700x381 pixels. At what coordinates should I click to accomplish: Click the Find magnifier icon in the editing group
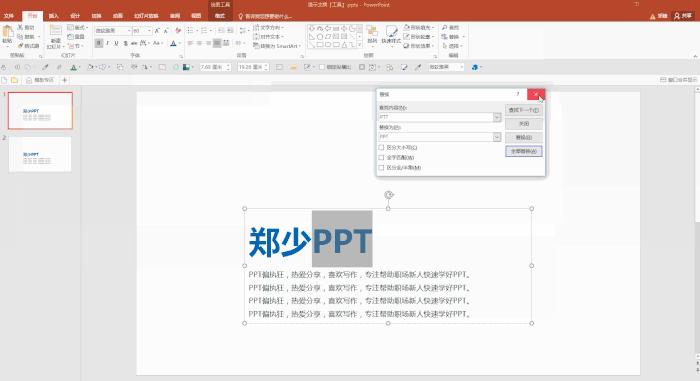[445, 28]
